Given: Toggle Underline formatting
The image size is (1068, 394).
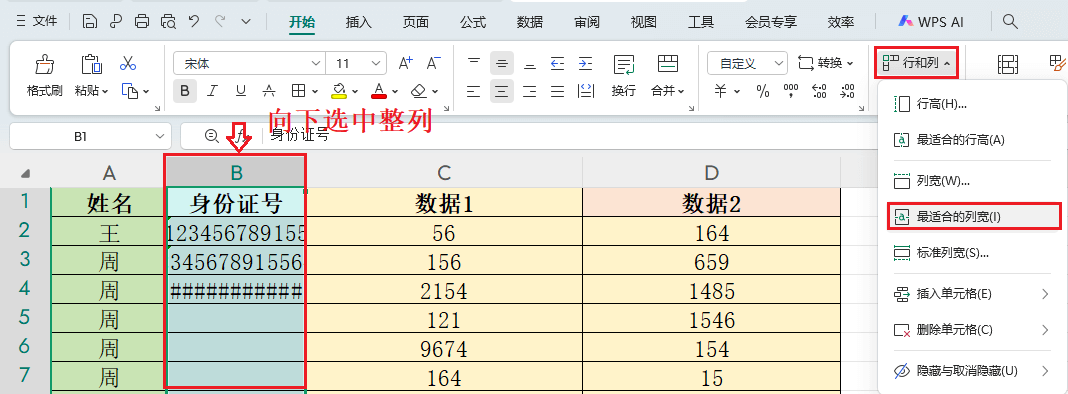Looking at the screenshot, I should click(x=240, y=91).
